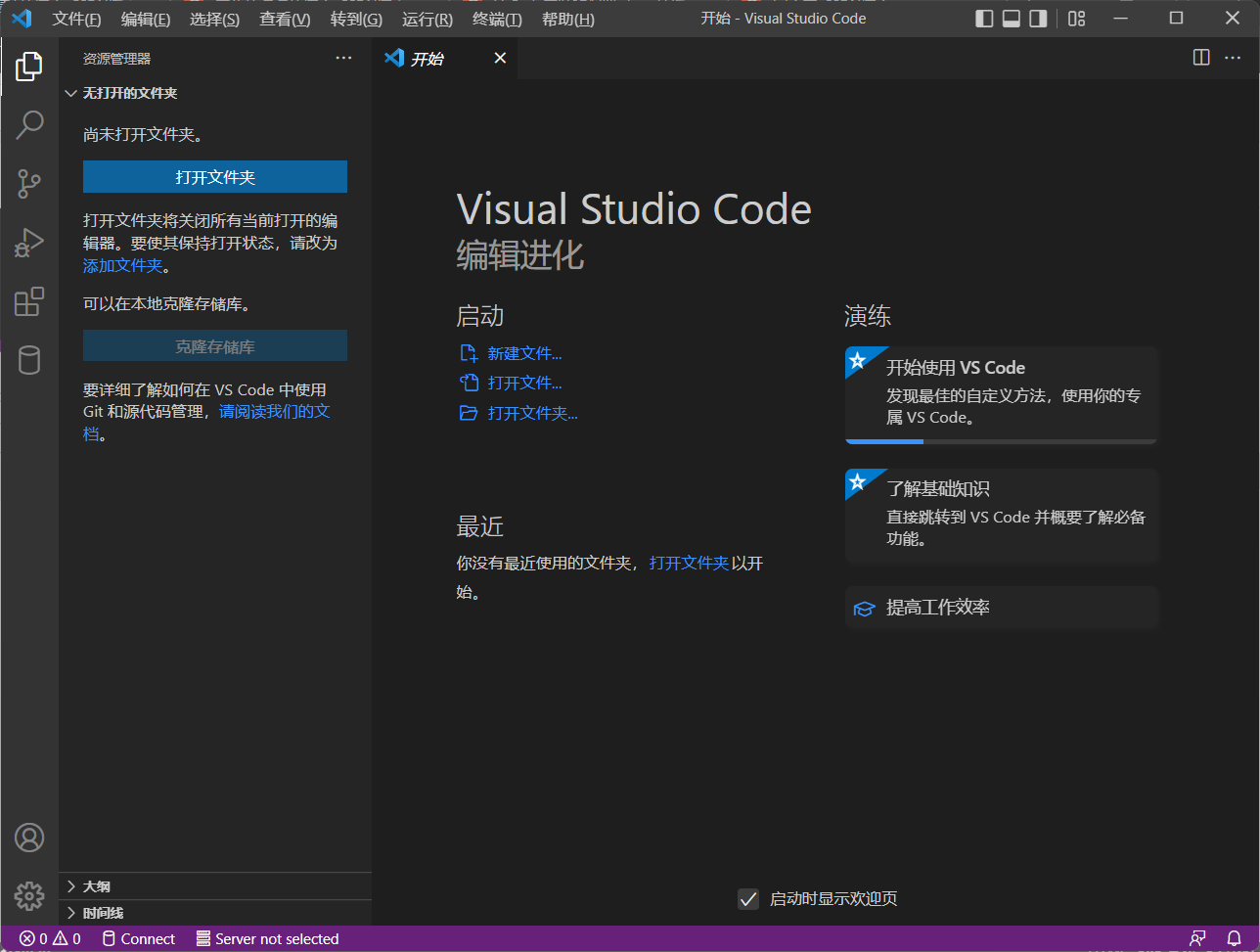The height and width of the screenshot is (952, 1260).
Task: Toggle bottom panel layout icon
Action: [x=1012, y=19]
